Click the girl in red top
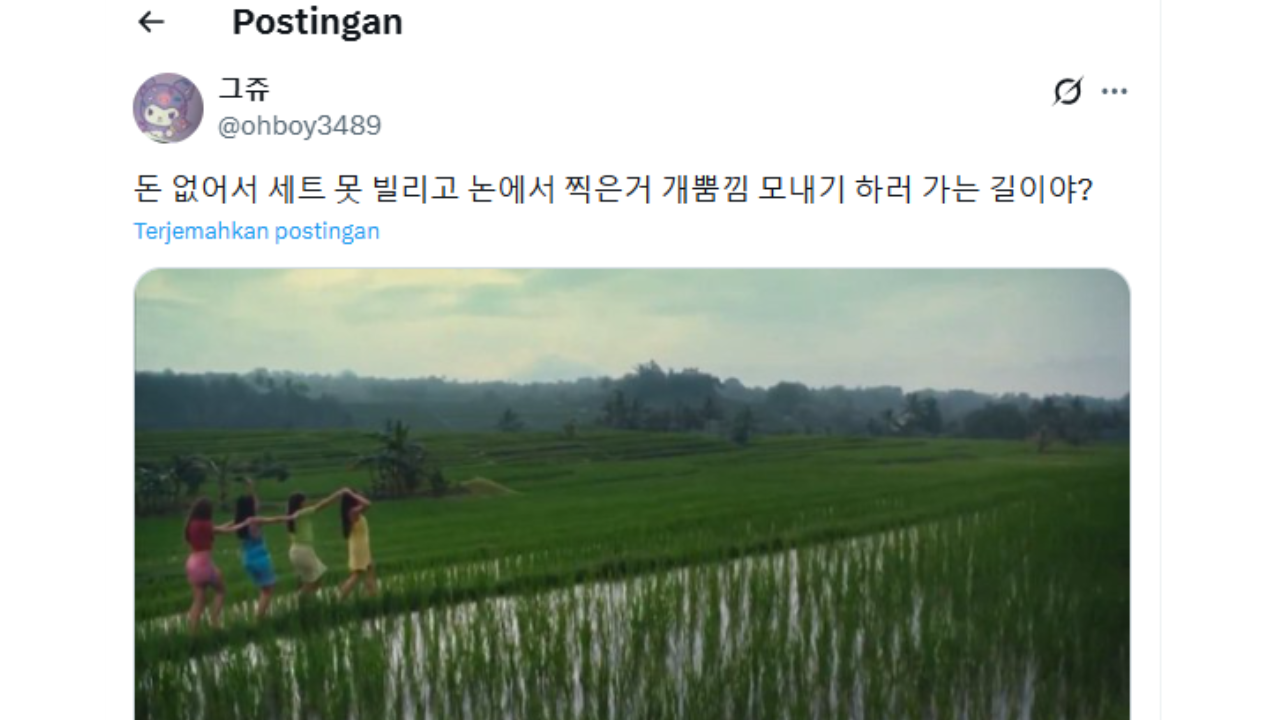The width and height of the screenshot is (1280, 720). pos(202,562)
